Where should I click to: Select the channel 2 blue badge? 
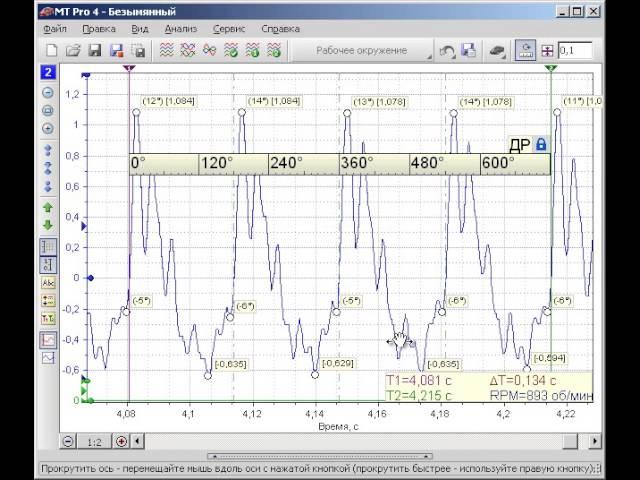[48, 73]
